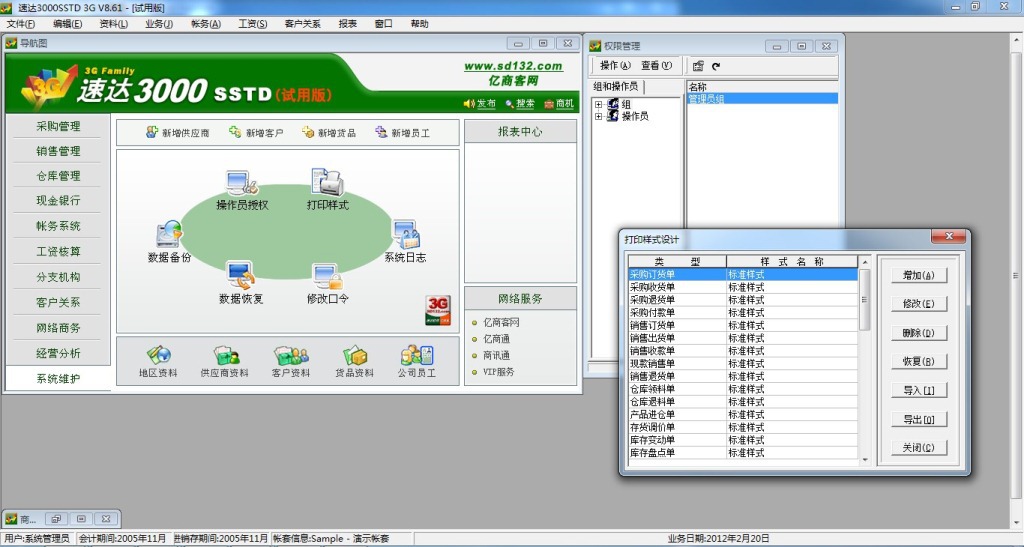Click the red 3G logo in navigation panel
Viewport: 1024px width, 547px height.
pyautogui.click(x=438, y=309)
